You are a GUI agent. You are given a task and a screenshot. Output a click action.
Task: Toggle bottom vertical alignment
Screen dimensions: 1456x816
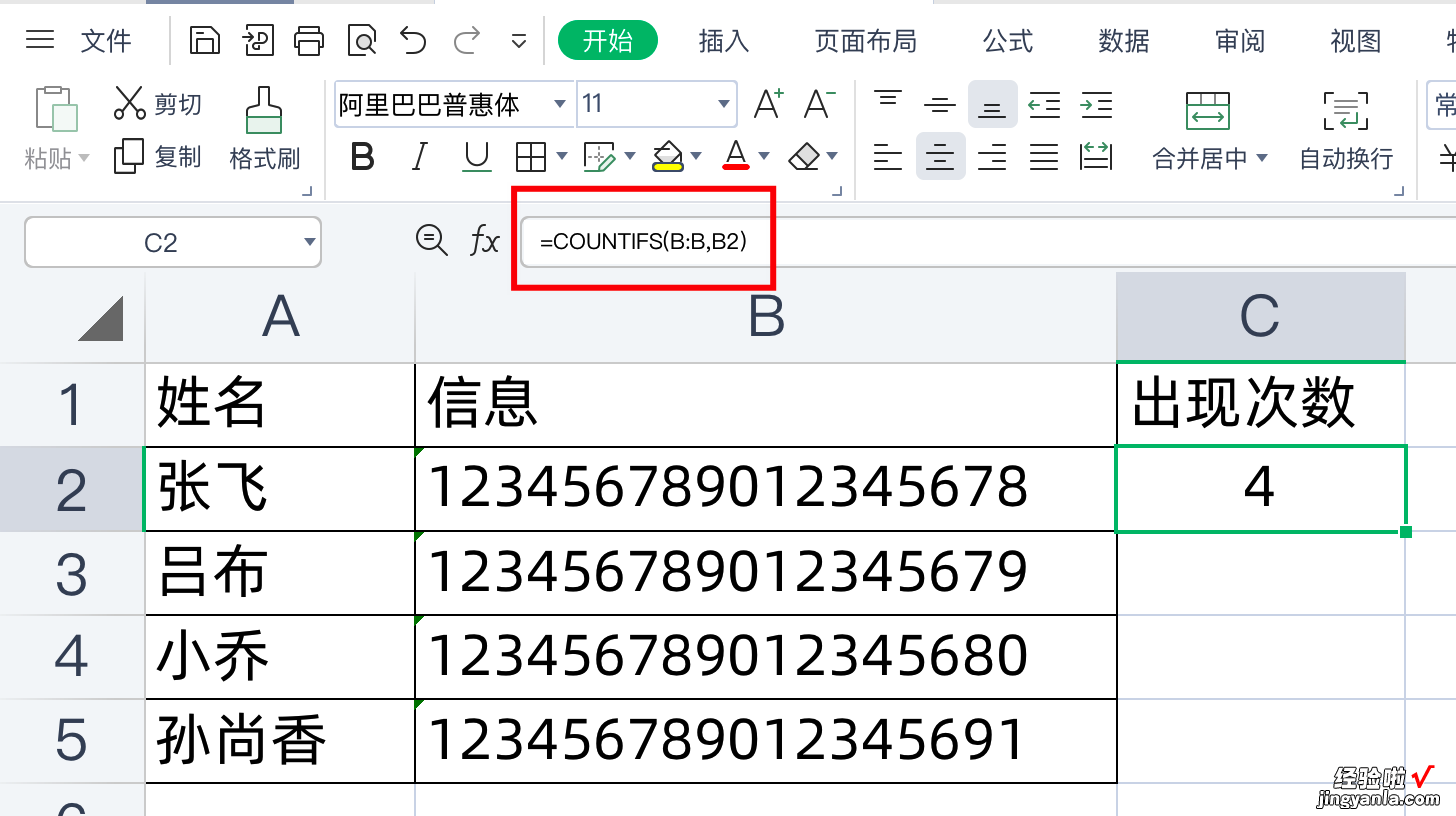point(992,104)
